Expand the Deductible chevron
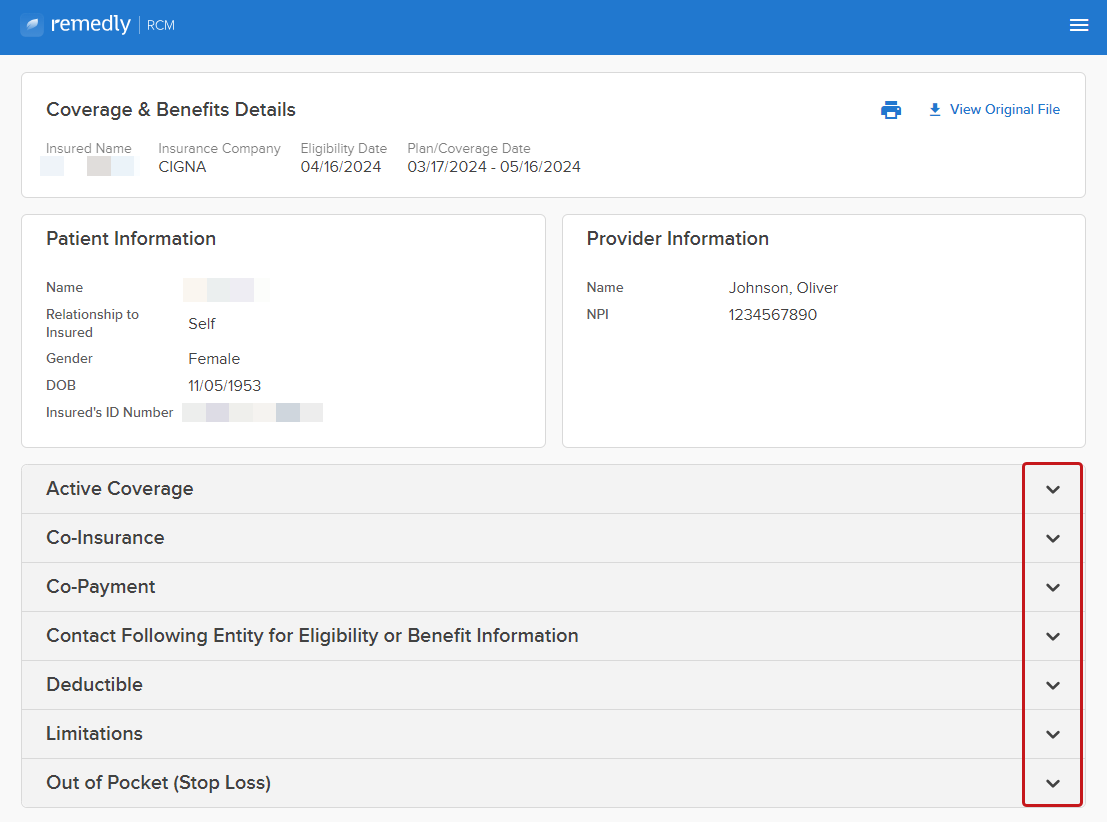The image size is (1107, 822). (x=1053, y=685)
